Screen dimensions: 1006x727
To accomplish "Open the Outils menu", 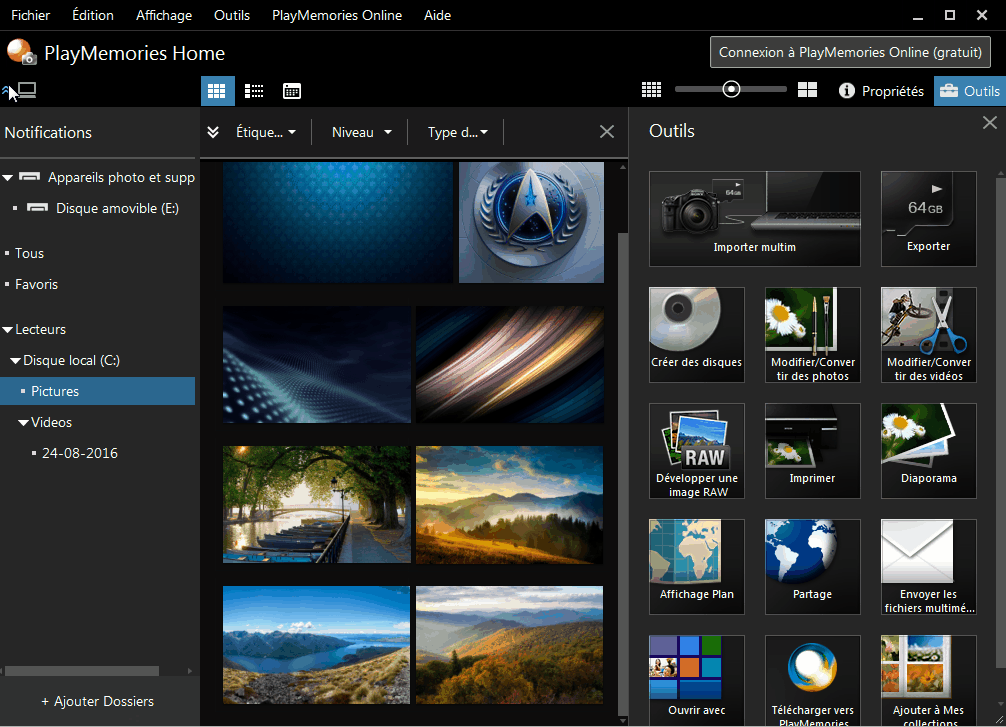I will [x=232, y=15].
